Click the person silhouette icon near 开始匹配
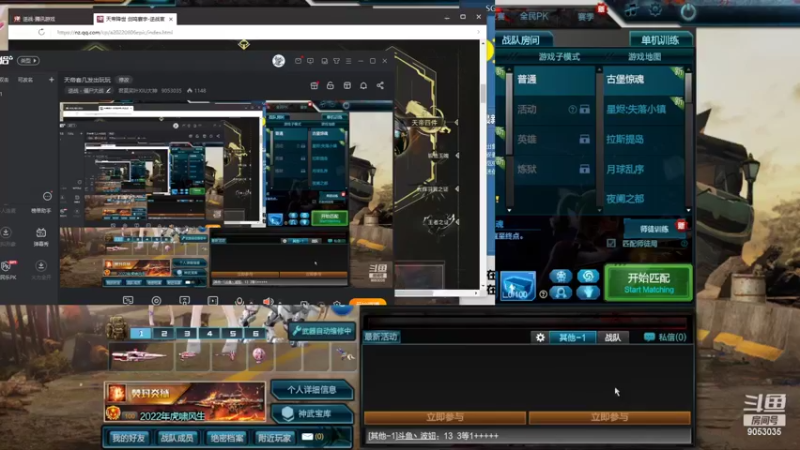Image resolution: width=800 pixels, height=450 pixels. pos(560,293)
